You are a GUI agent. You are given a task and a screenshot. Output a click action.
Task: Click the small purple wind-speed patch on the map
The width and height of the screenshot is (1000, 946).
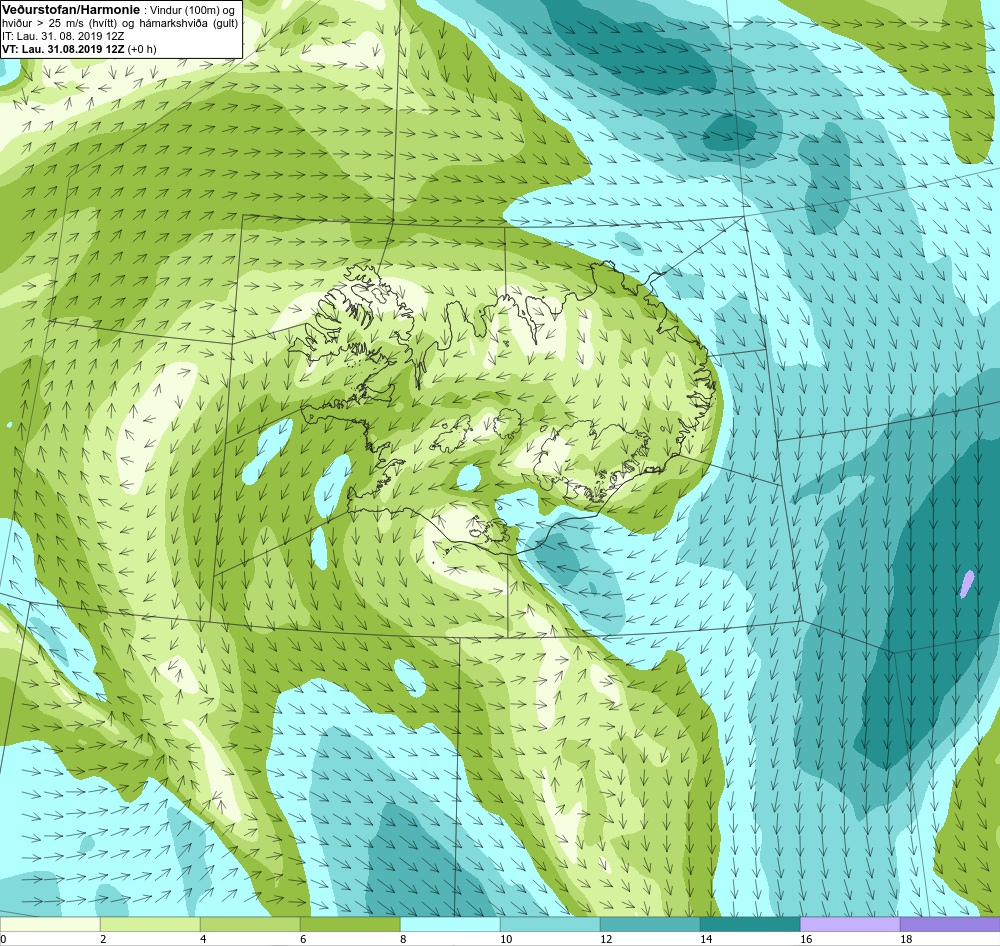(967, 584)
